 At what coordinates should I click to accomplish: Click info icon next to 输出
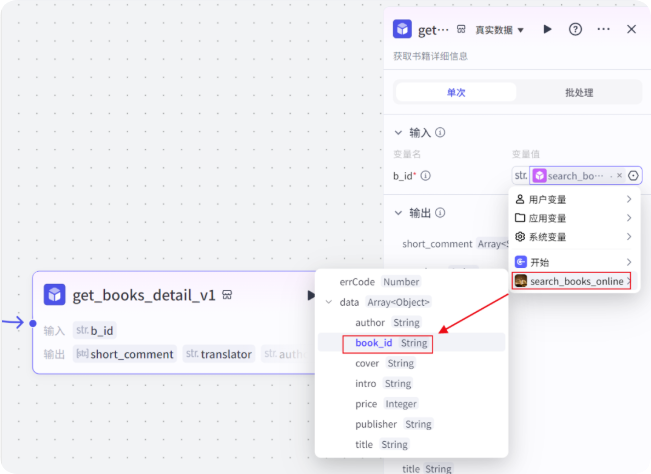pos(440,213)
